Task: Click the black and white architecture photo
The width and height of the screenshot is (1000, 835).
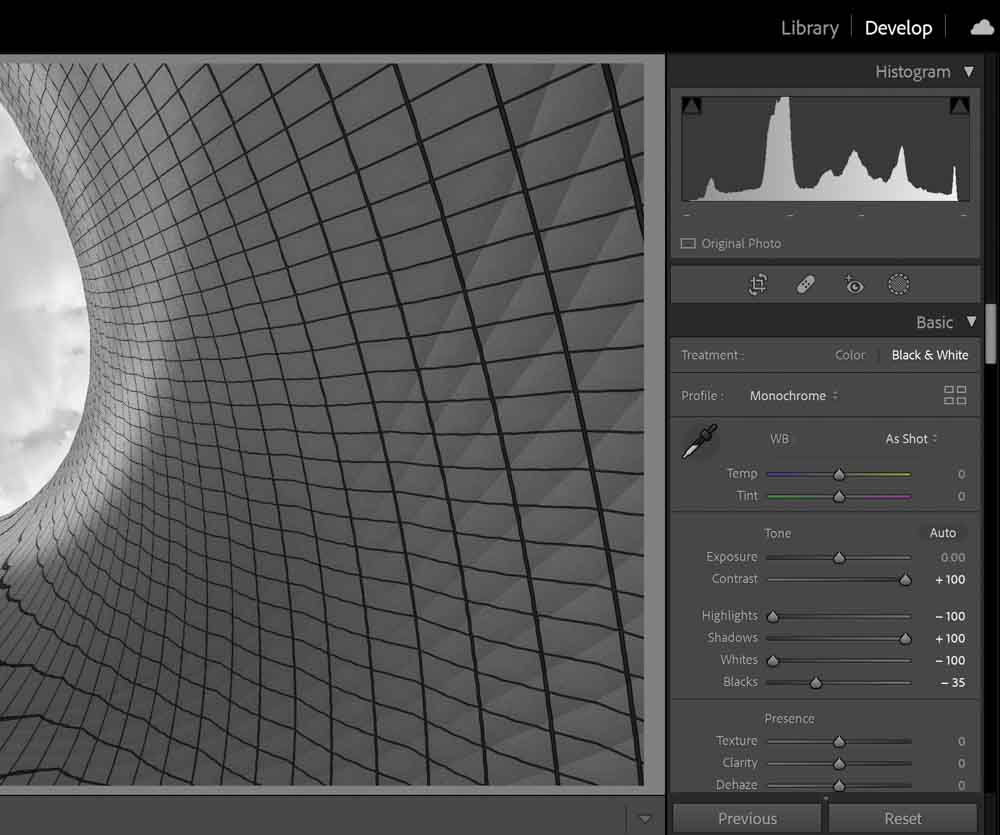Action: pyautogui.click(x=321, y=424)
